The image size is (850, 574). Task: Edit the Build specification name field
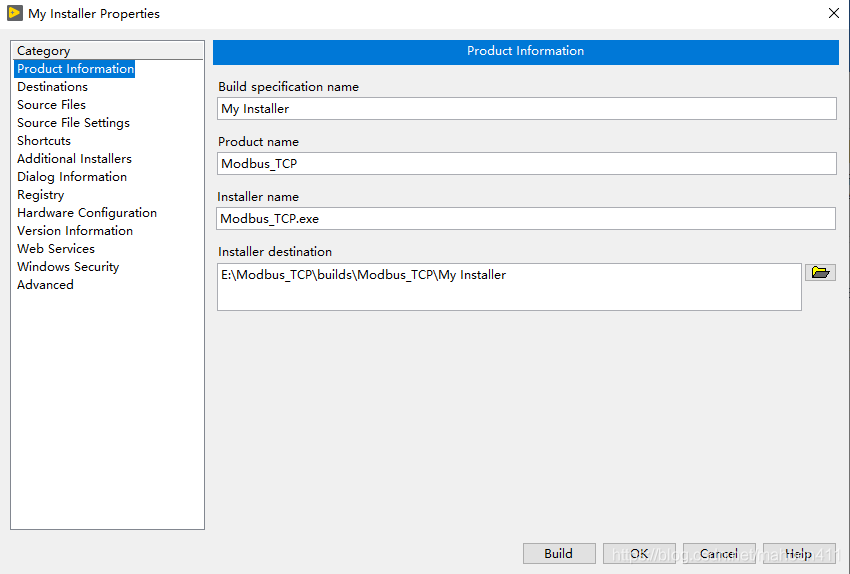pyautogui.click(x=526, y=108)
